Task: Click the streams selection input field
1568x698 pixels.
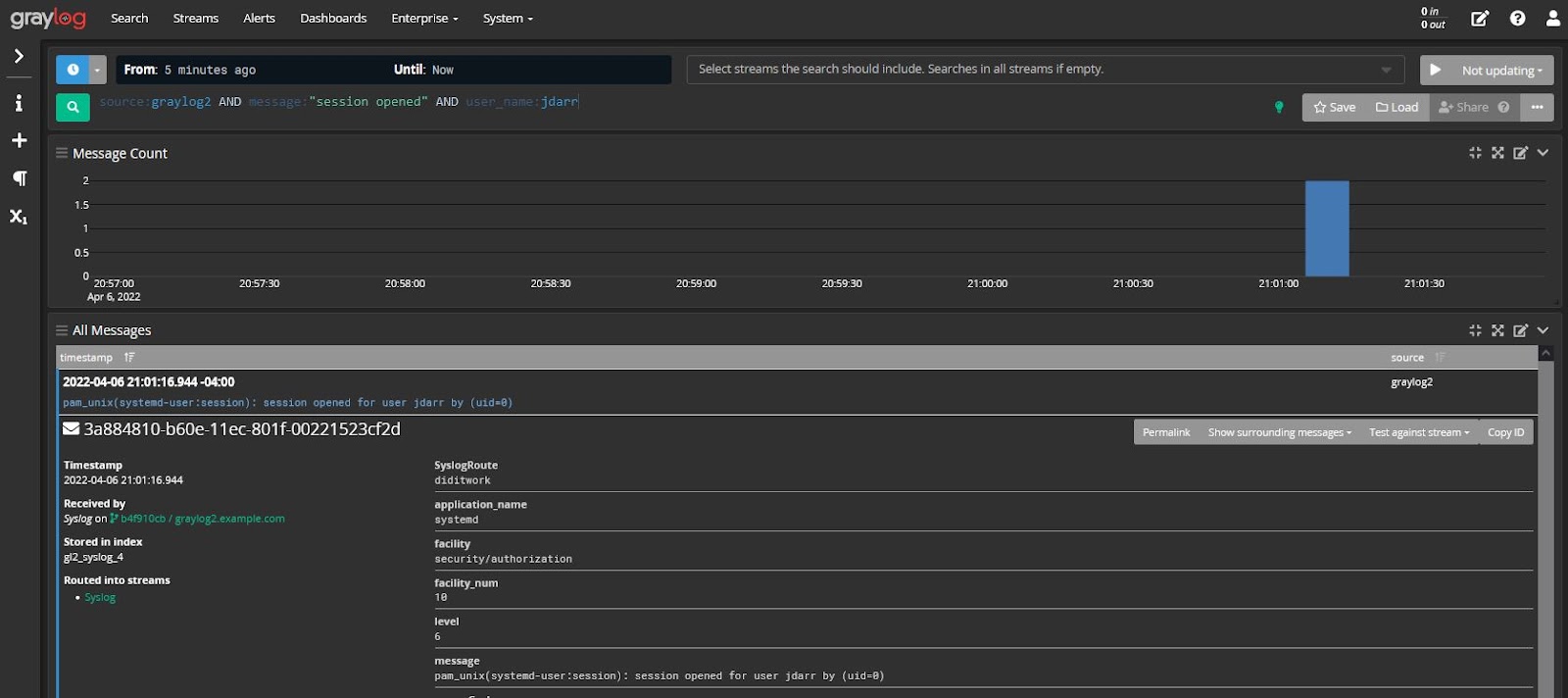Action: (x=1039, y=70)
